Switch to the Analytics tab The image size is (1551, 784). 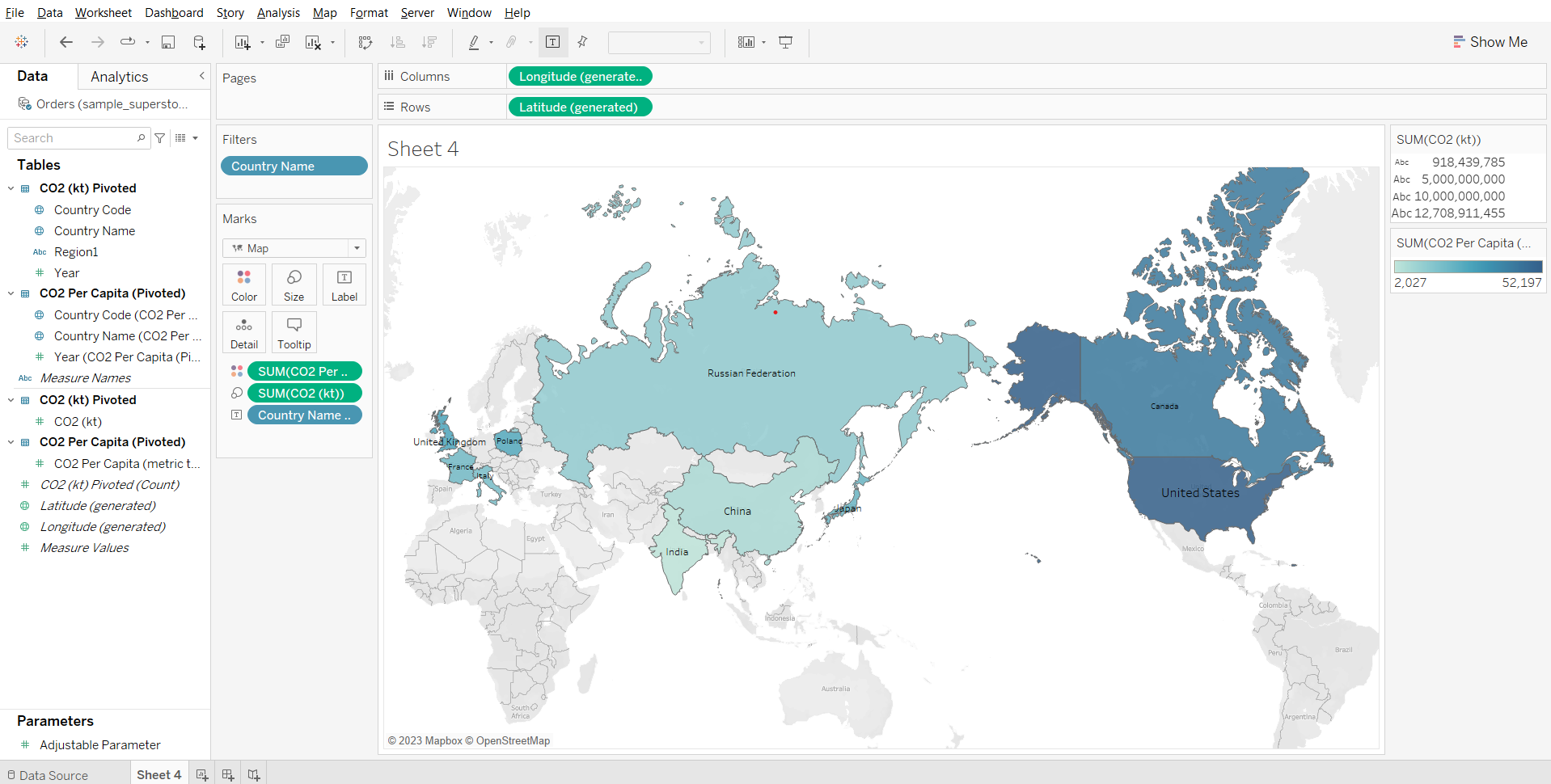click(x=119, y=77)
